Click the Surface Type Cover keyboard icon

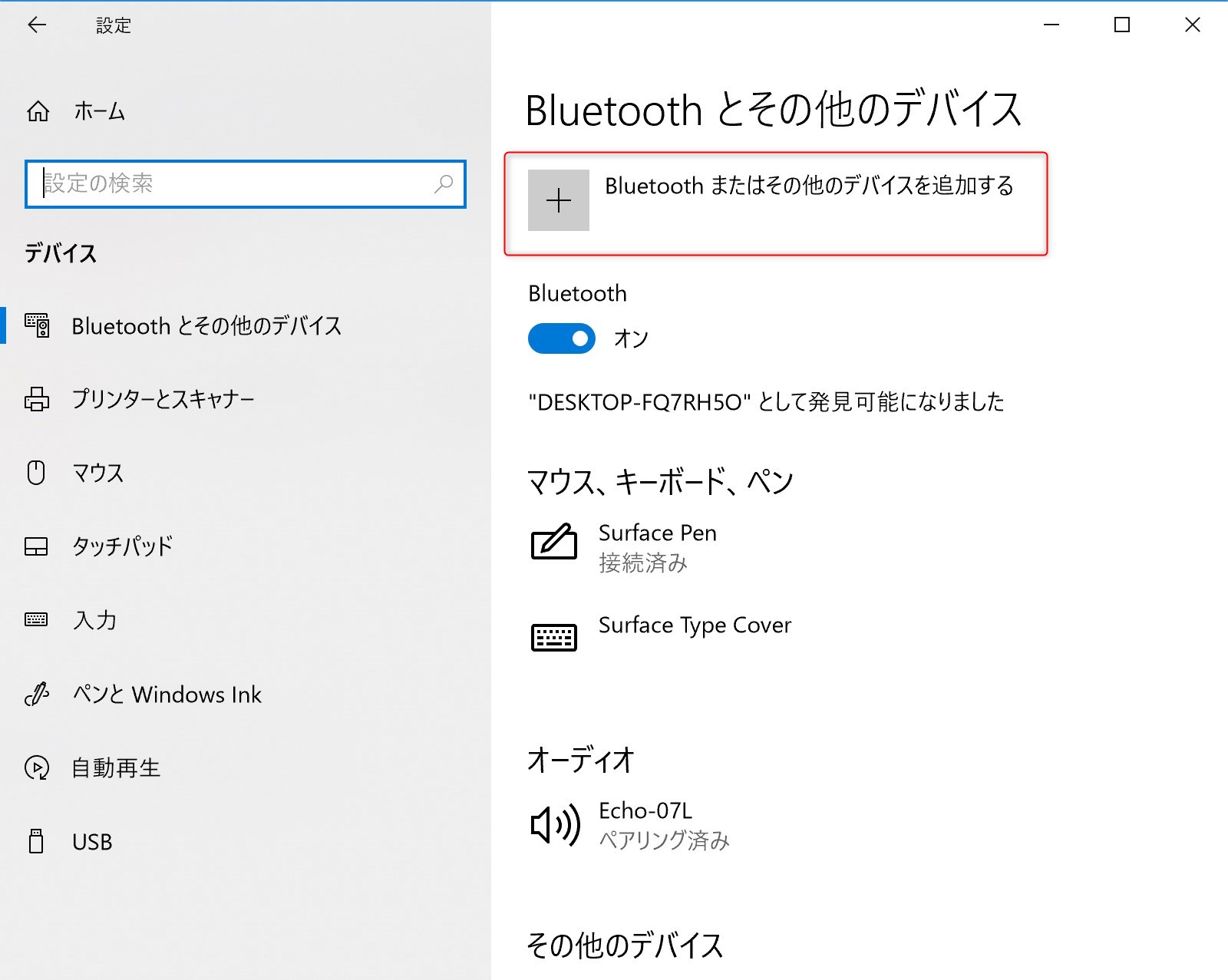pos(553,637)
